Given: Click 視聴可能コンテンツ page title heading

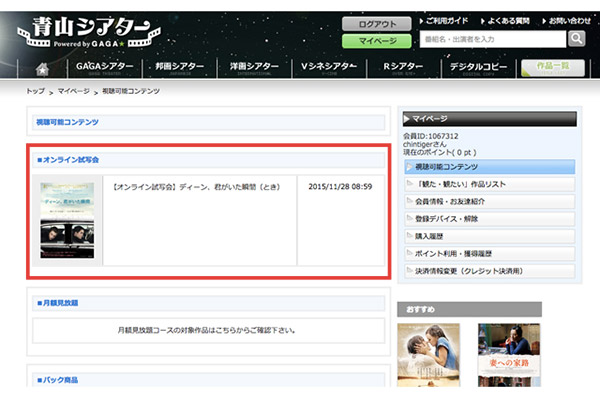Looking at the screenshot, I should click(x=67, y=122).
